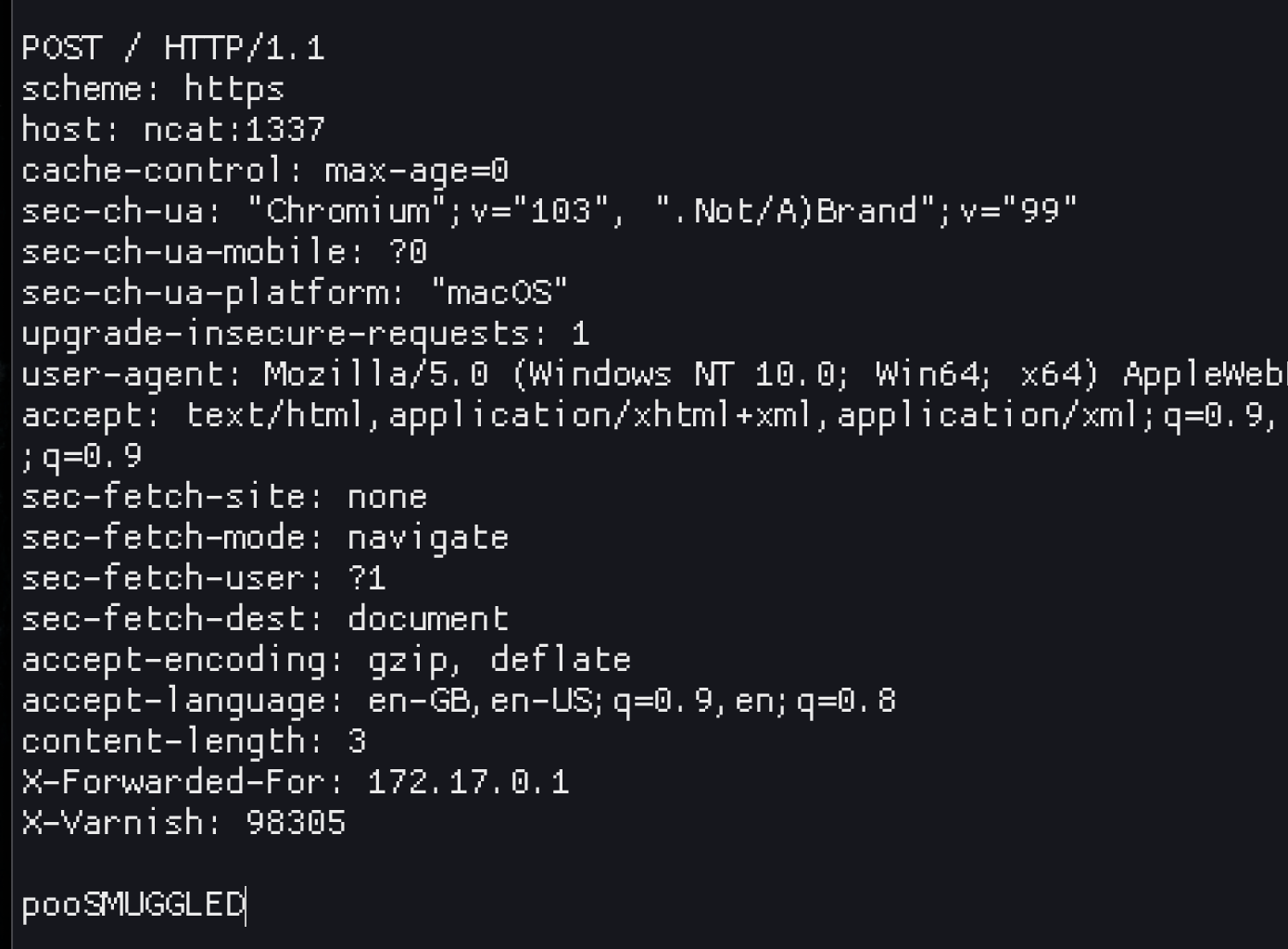Click the sec-ch-ua Chromium header line
This screenshot has width=1288, height=949.
(549, 211)
